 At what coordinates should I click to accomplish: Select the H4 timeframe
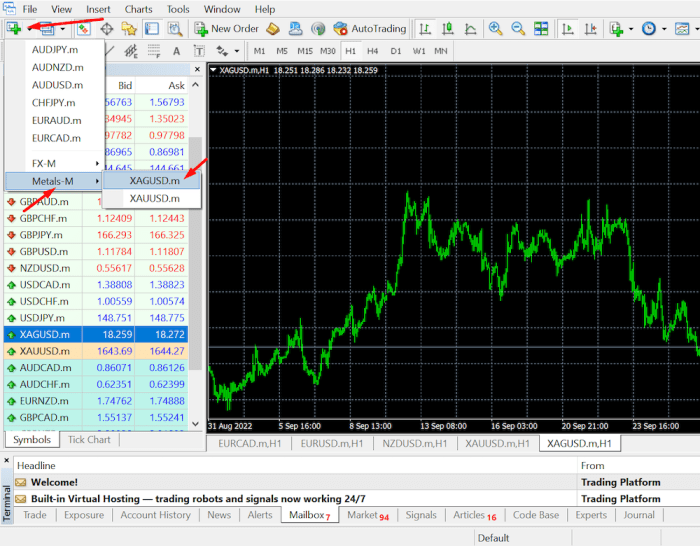372,51
